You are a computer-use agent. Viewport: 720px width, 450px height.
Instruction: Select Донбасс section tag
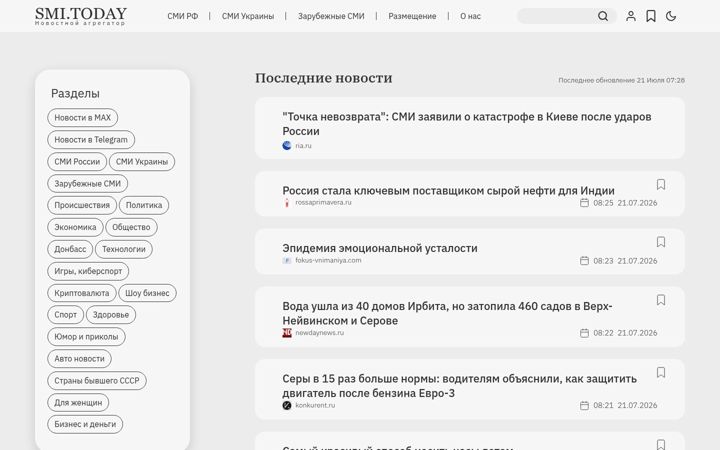click(x=70, y=249)
